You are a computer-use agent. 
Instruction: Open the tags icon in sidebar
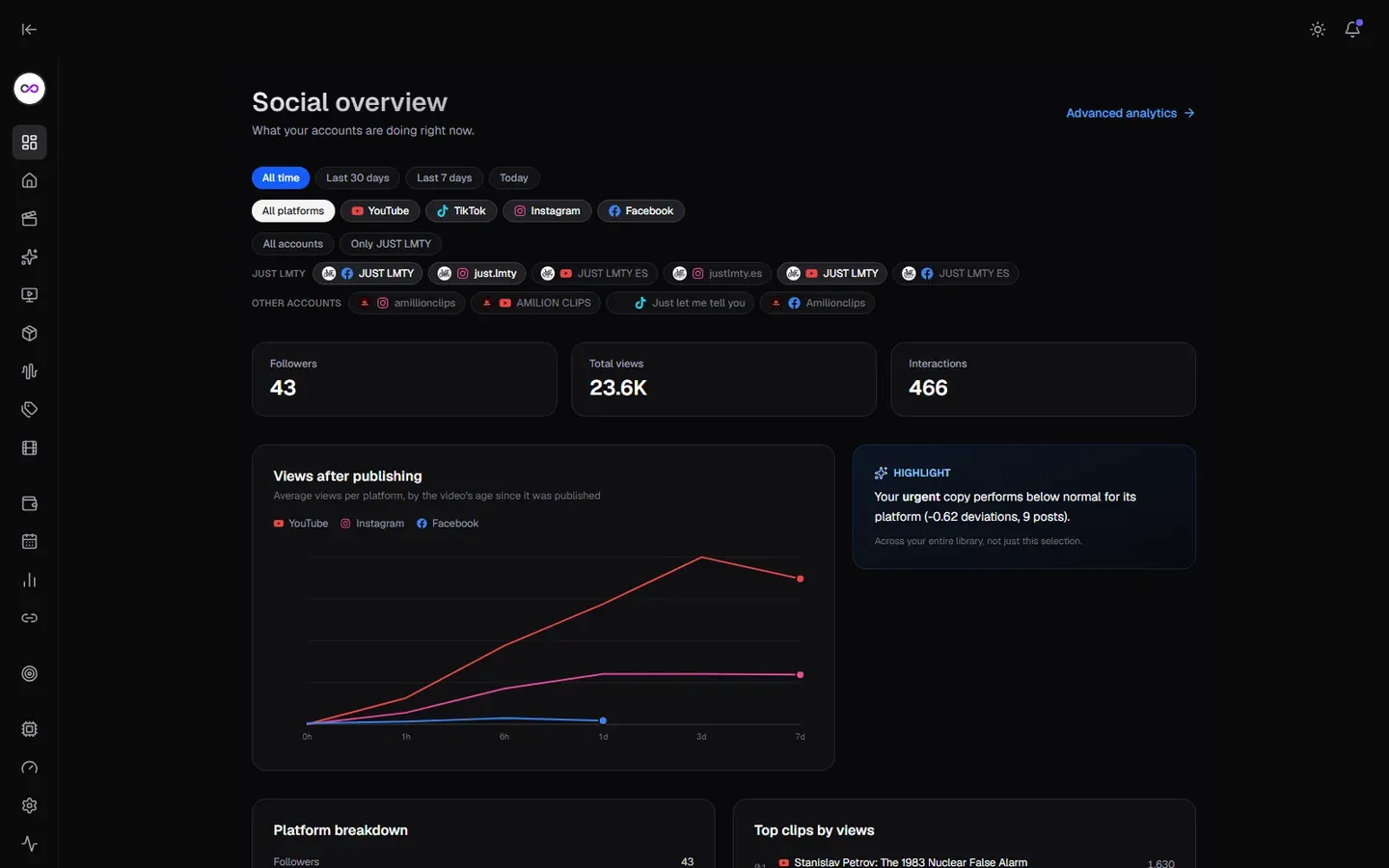tap(30, 410)
